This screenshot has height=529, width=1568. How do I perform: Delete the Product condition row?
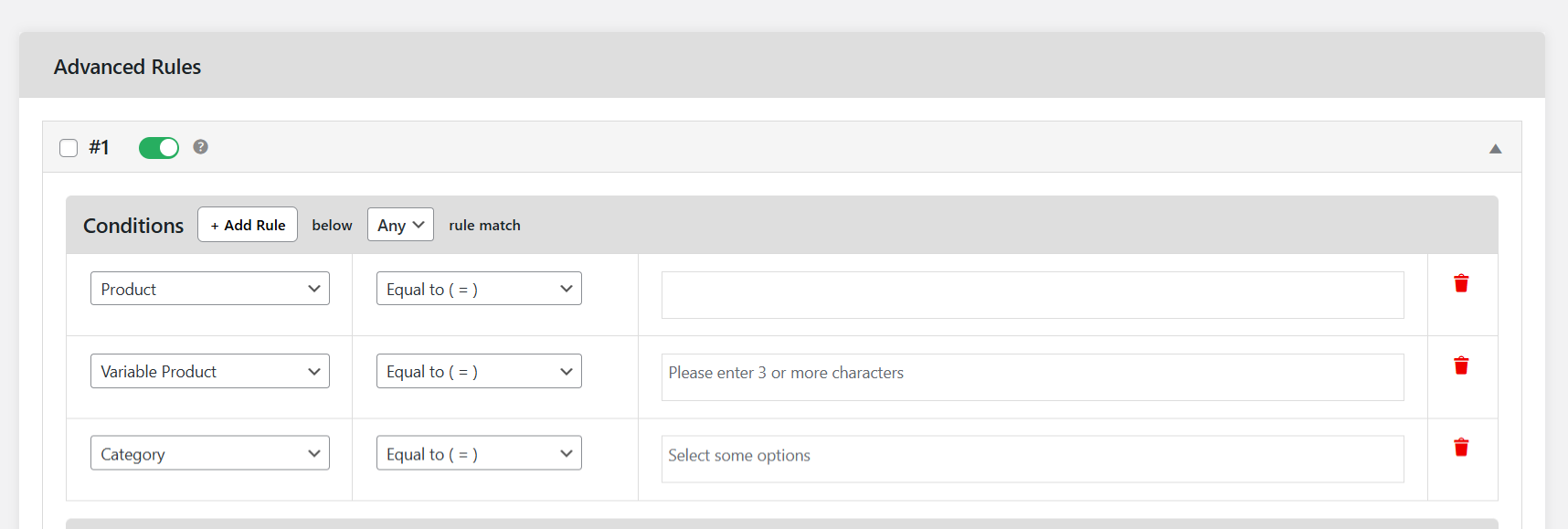(1461, 283)
